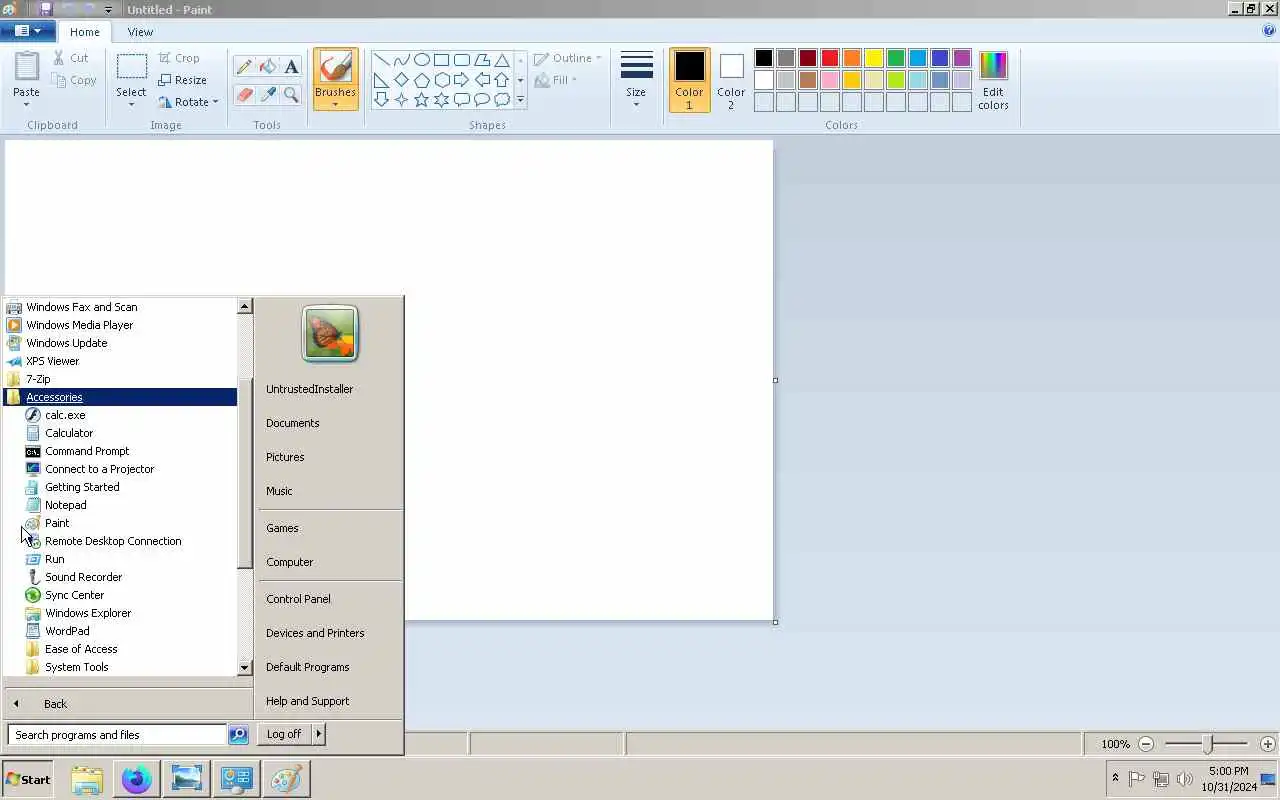Image resolution: width=1280 pixels, height=800 pixels.
Task: Open Firefox from the taskbar
Action: tap(137, 779)
